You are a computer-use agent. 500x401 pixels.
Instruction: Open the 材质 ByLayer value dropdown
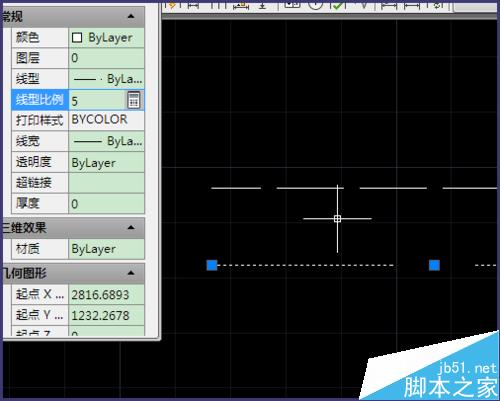[x=106, y=249]
